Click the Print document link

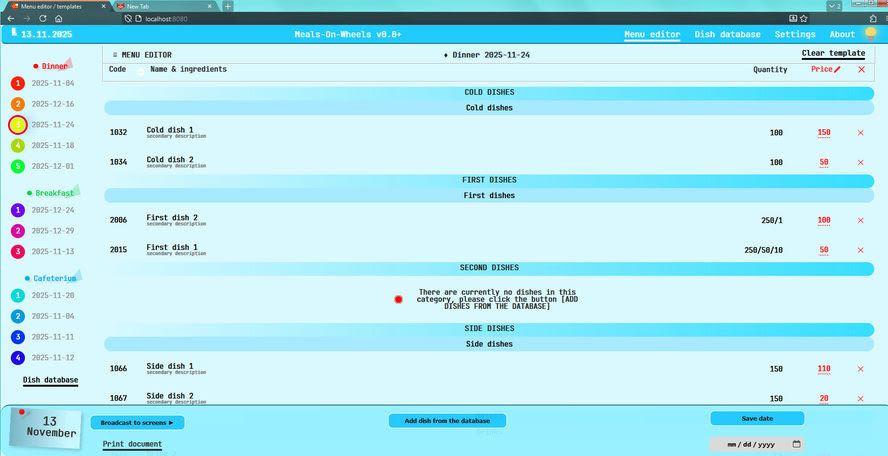[x=132, y=444]
